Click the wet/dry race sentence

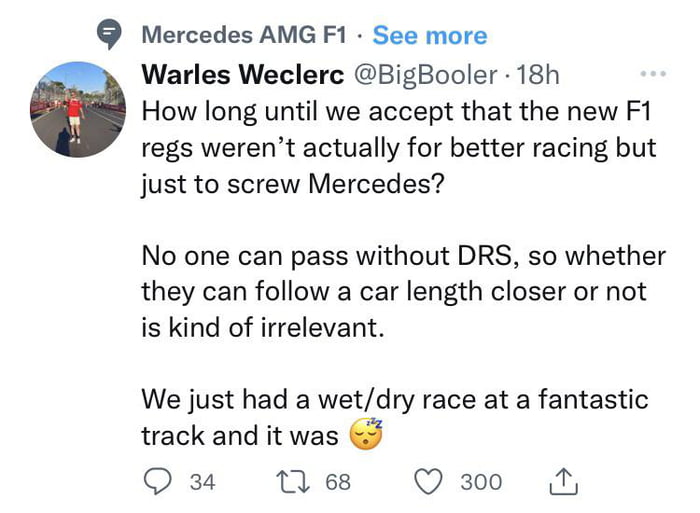[395, 400]
